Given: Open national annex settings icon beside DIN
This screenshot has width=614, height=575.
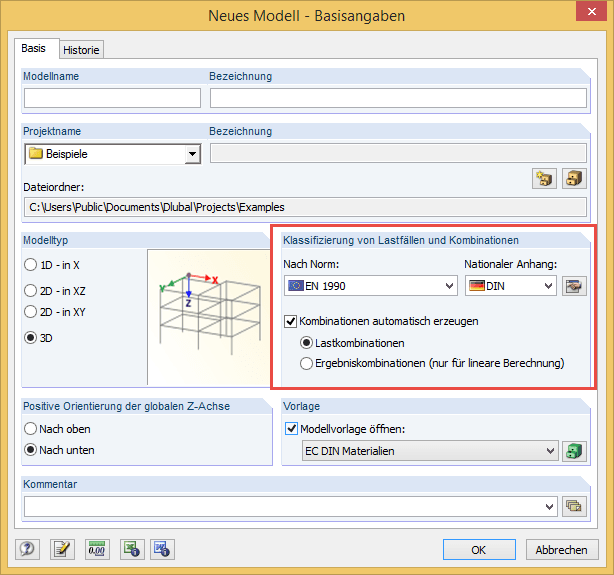Looking at the screenshot, I should tap(574, 286).
